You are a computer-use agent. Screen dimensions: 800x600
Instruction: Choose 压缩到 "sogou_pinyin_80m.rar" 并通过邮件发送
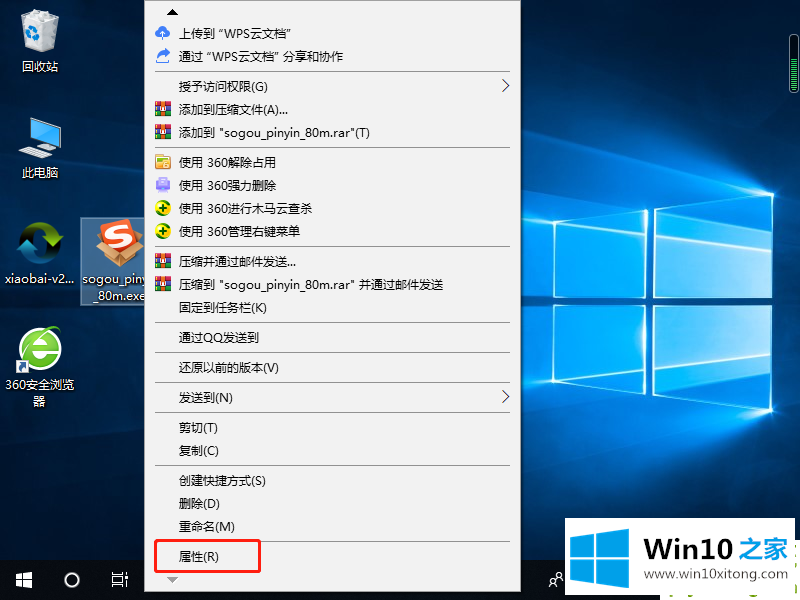333,284
